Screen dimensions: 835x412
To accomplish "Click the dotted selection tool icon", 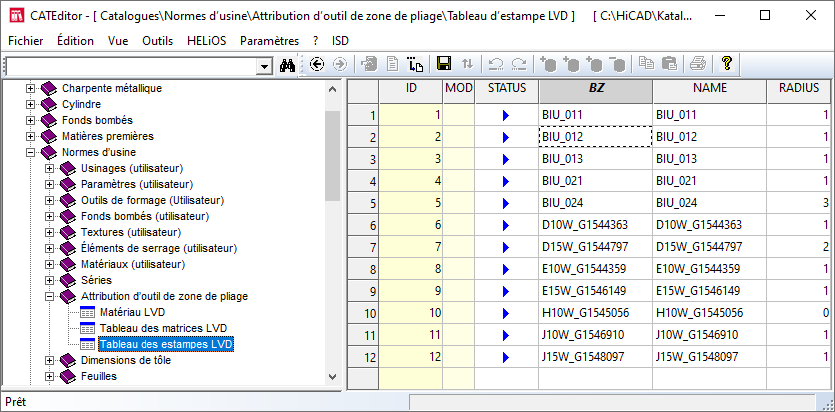I will (417, 64).
